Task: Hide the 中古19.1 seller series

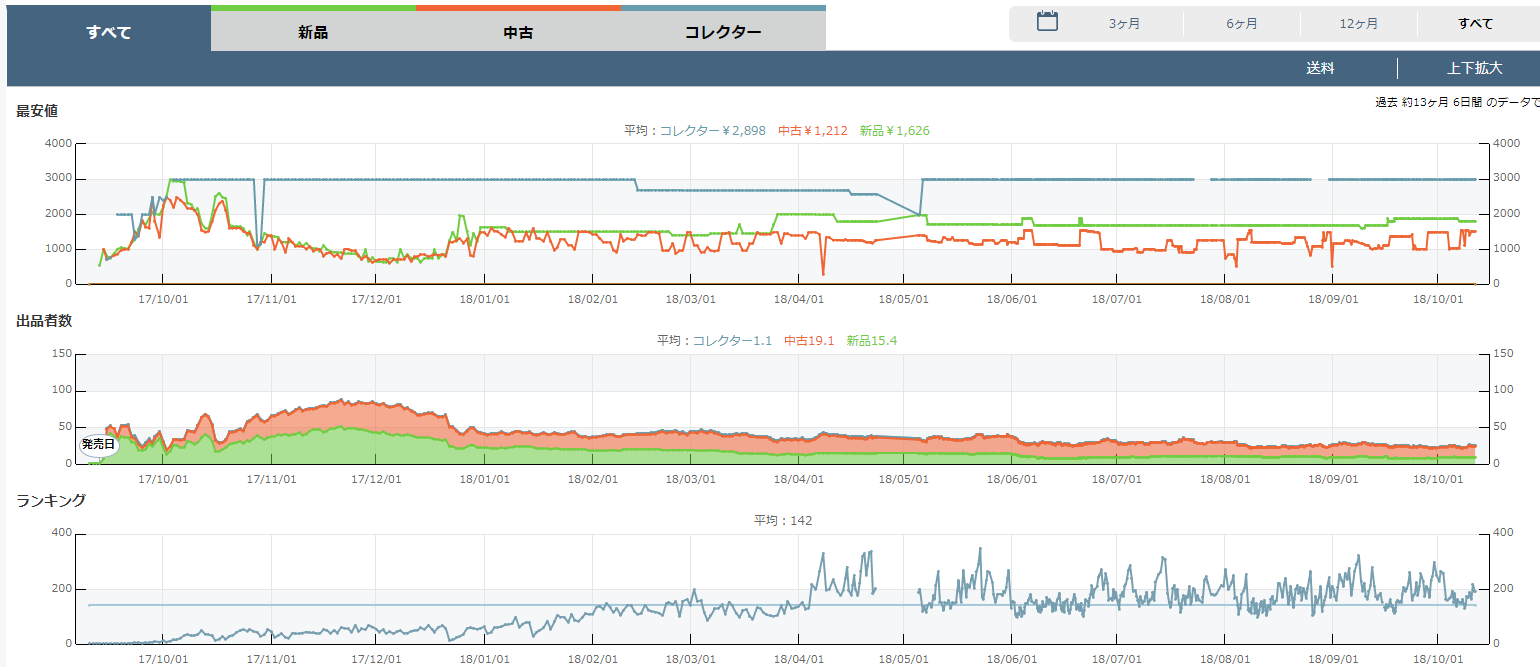Action: point(810,341)
